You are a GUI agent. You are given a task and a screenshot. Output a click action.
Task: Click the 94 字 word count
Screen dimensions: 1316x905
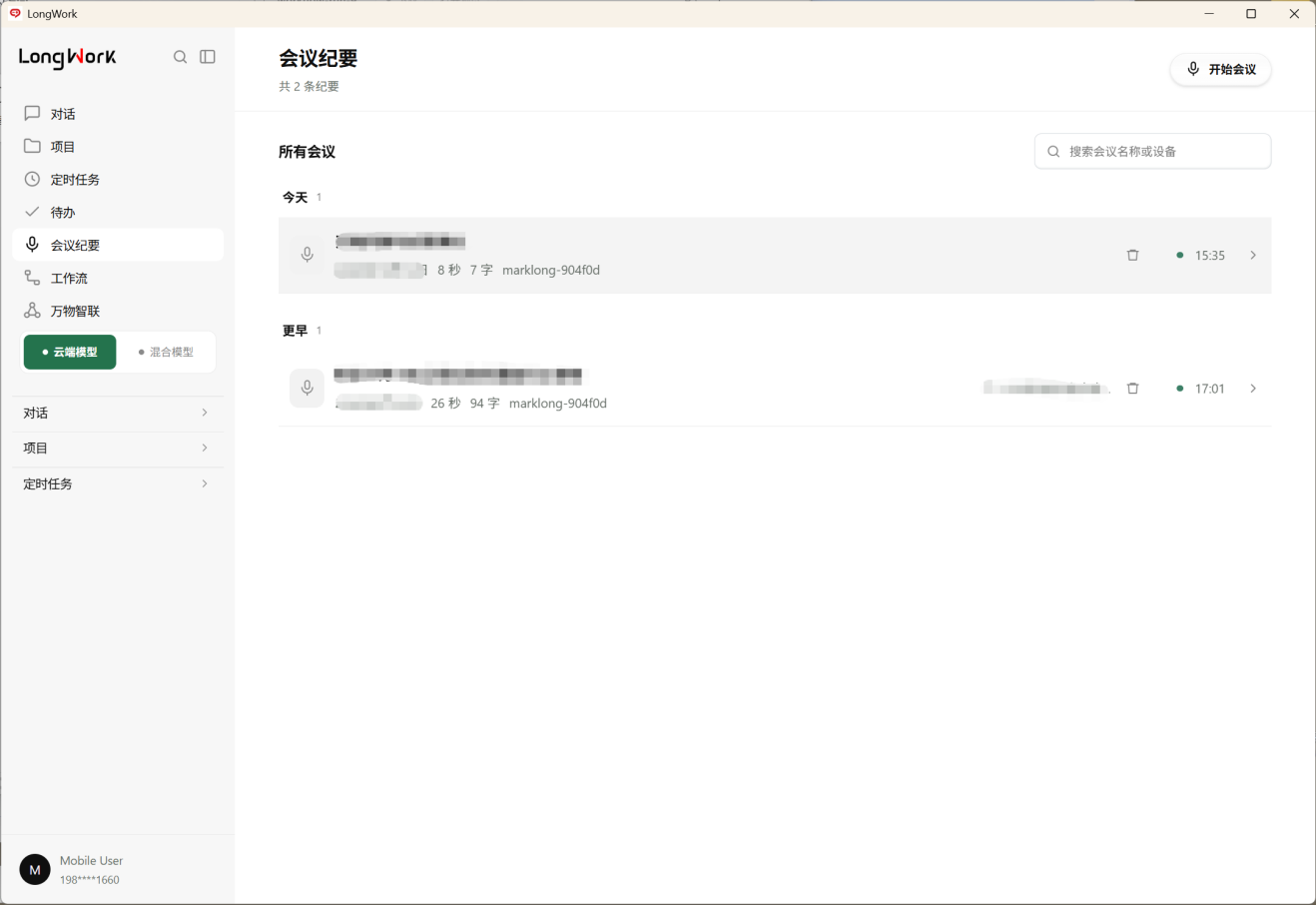pyautogui.click(x=484, y=404)
